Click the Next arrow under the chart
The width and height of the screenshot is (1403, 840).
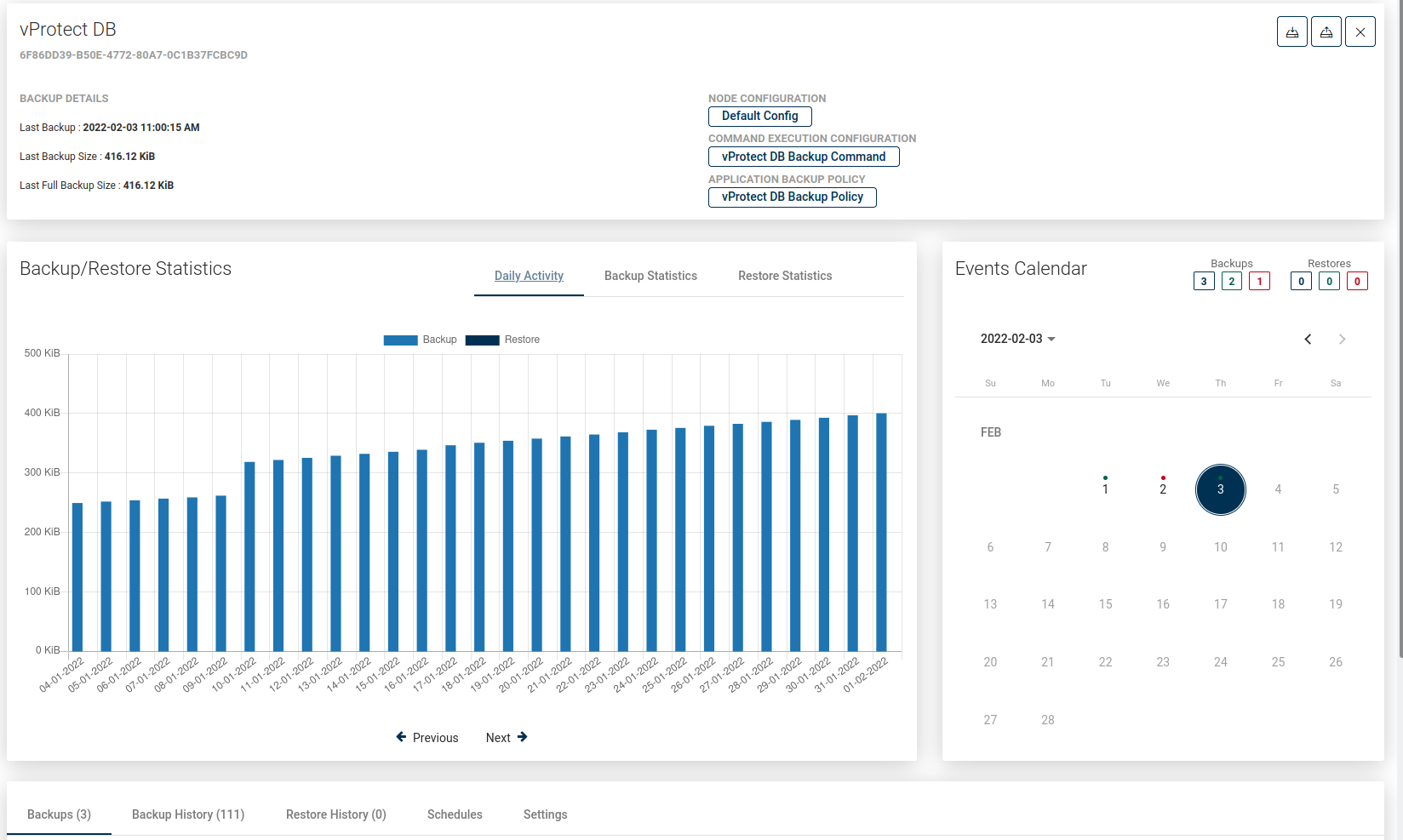coord(507,738)
